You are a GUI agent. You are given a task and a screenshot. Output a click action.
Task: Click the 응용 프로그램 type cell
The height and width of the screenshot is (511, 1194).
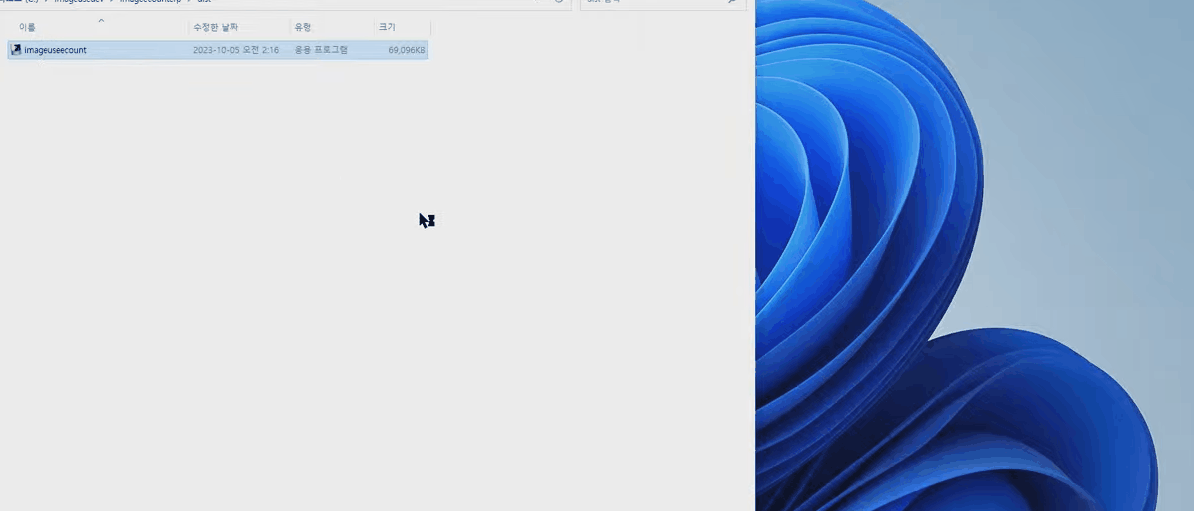[321, 50]
